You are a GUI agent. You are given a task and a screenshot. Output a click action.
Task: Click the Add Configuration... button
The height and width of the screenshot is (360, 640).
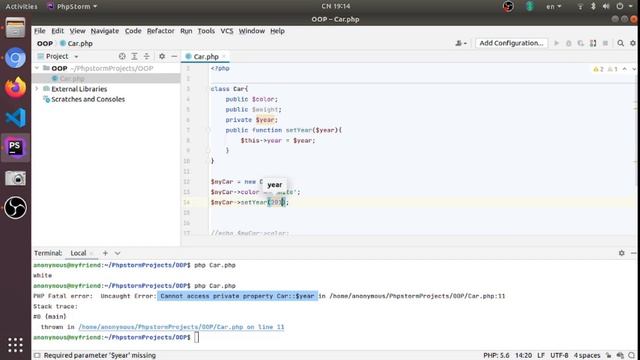511,43
